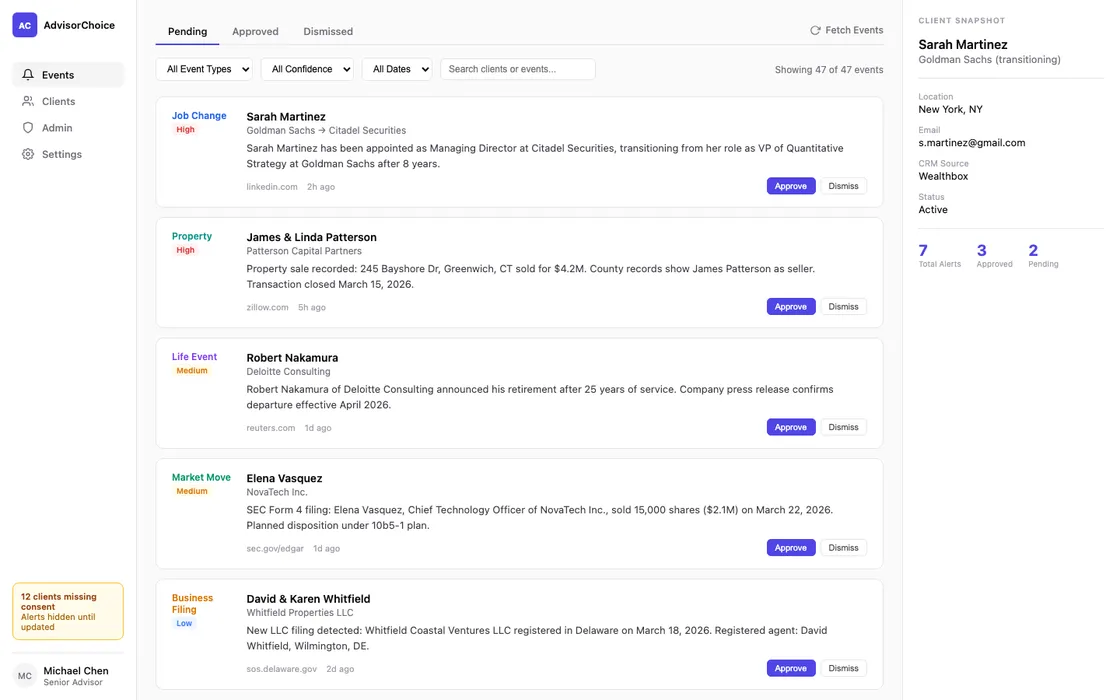Image resolution: width=1120 pixels, height=700 pixels.
Task: Dismiss the Patterson property sale event
Action: point(843,306)
